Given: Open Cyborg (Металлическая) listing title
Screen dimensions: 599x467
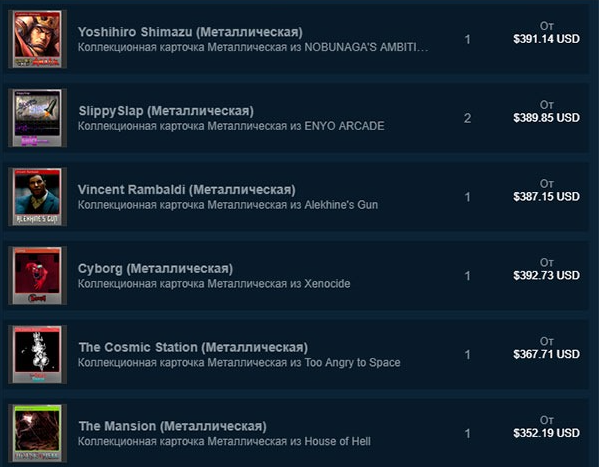Looking at the screenshot, I should coord(155,269).
